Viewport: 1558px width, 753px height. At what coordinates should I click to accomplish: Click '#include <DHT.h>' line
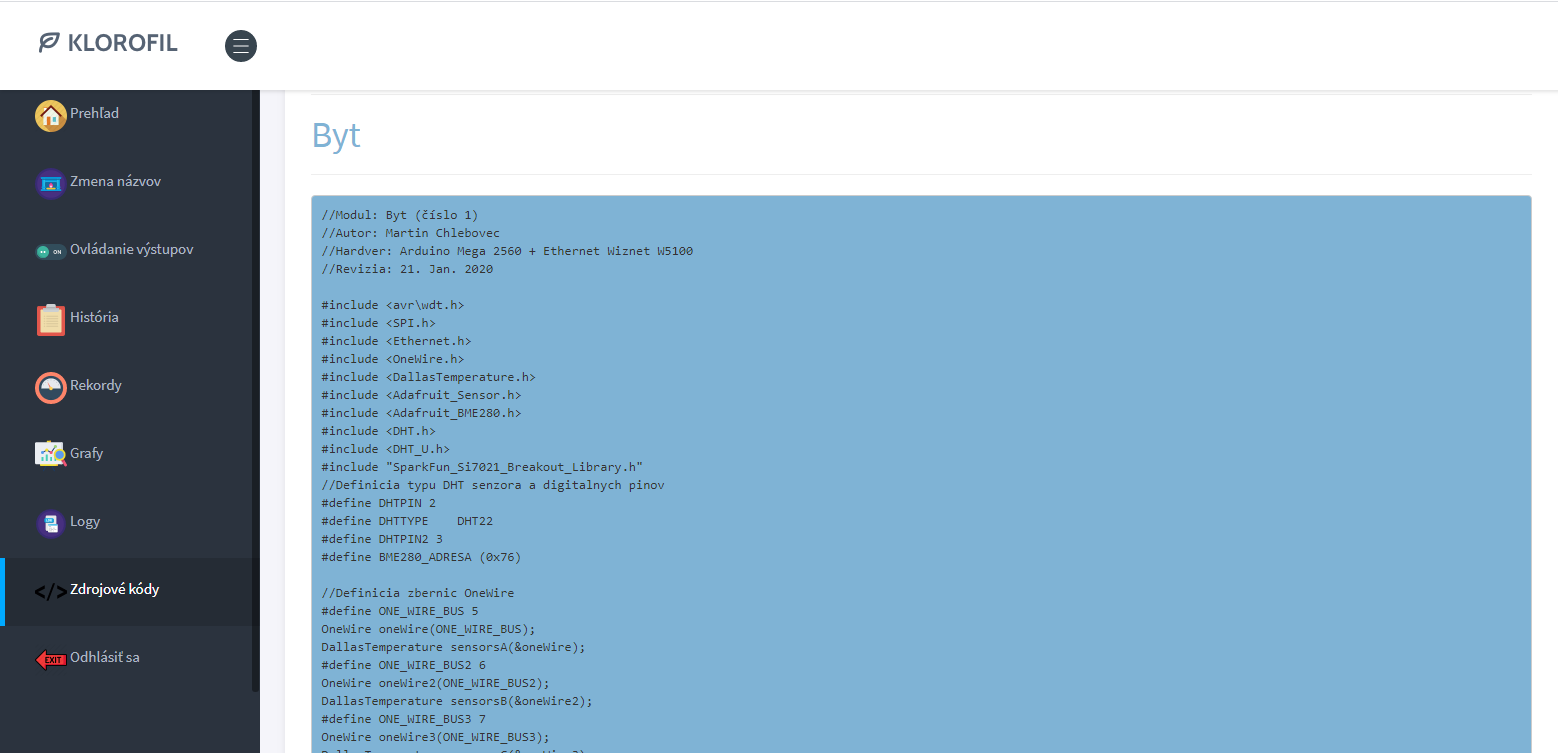click(378, 431)
